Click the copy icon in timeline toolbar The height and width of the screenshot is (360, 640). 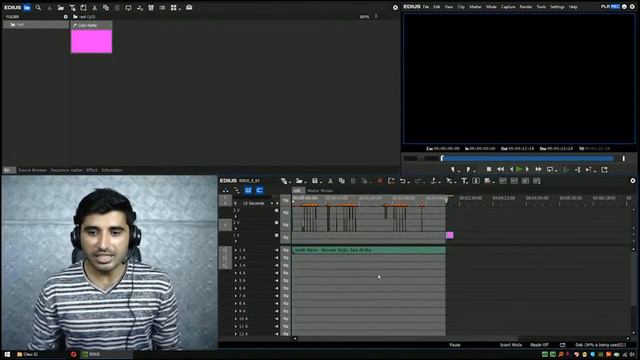(342, 181)
